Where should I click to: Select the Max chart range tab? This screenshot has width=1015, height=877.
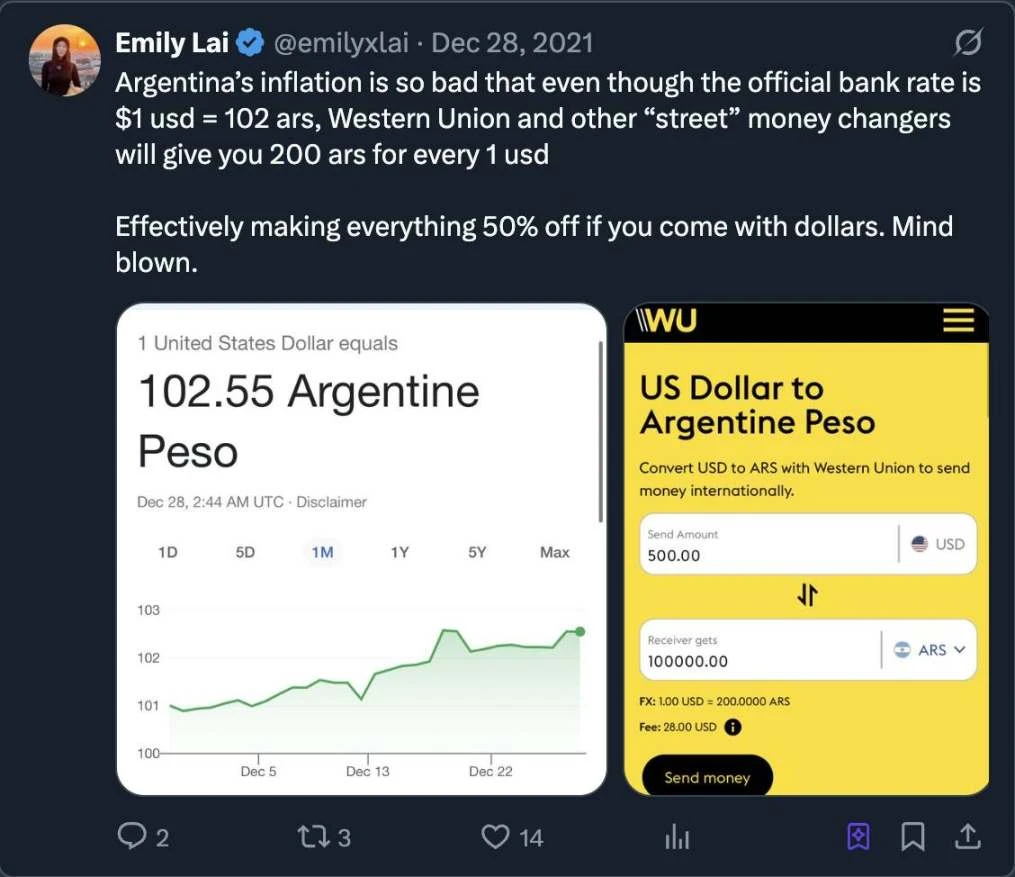[554, 552]
